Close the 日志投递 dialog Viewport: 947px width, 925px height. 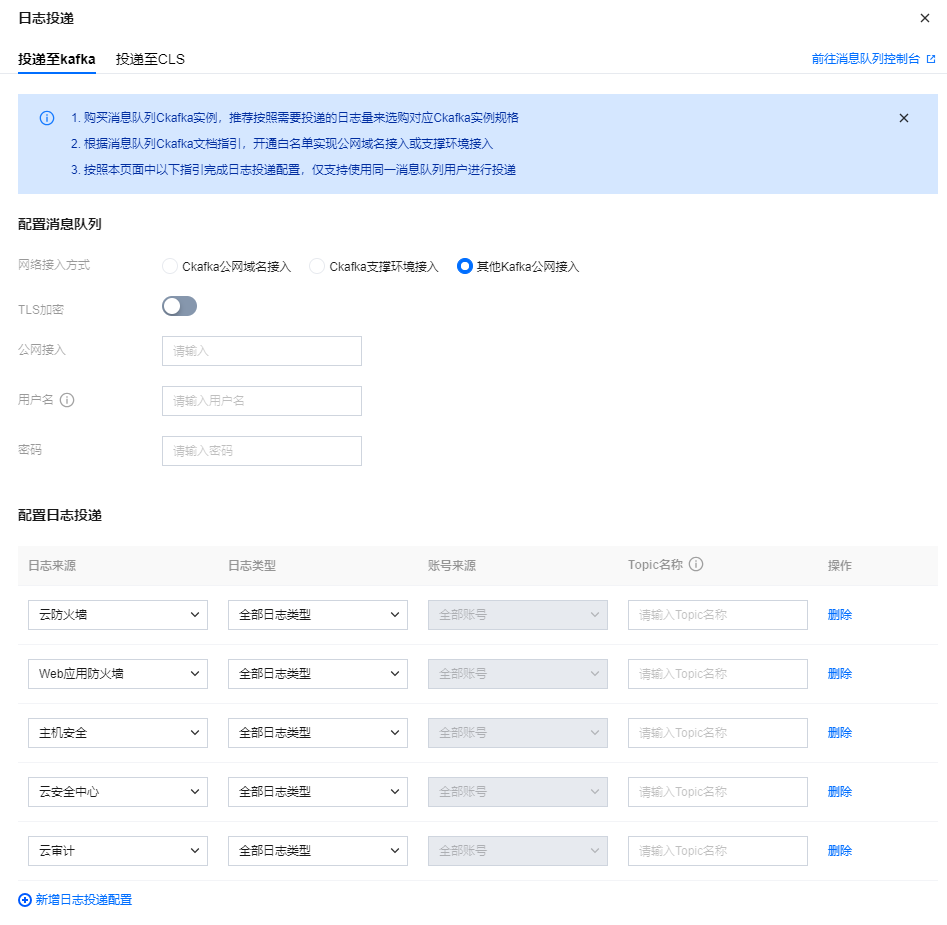pyautogui.click(x=924, y=18)
